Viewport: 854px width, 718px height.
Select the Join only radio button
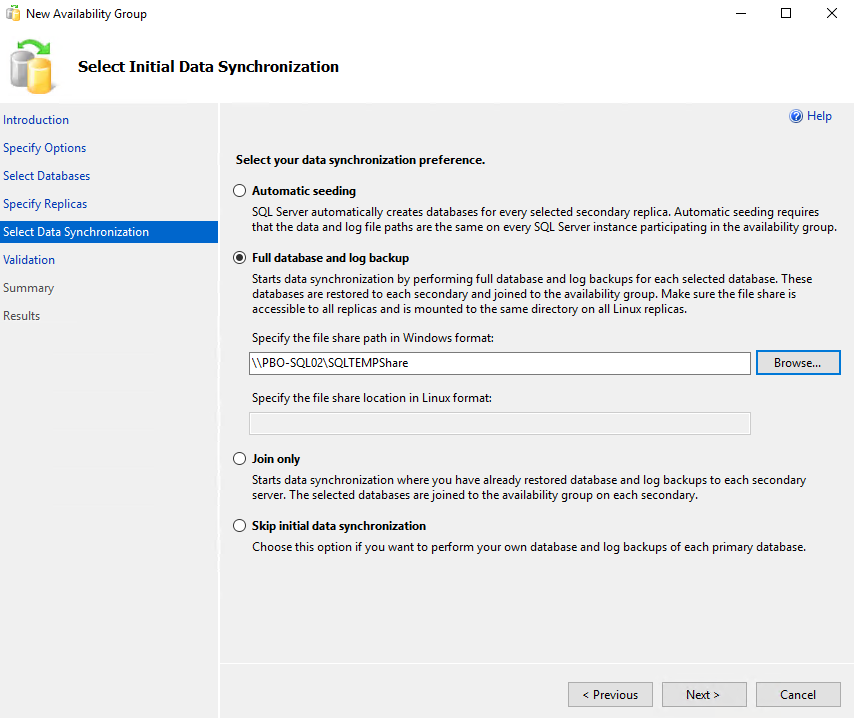239,459
